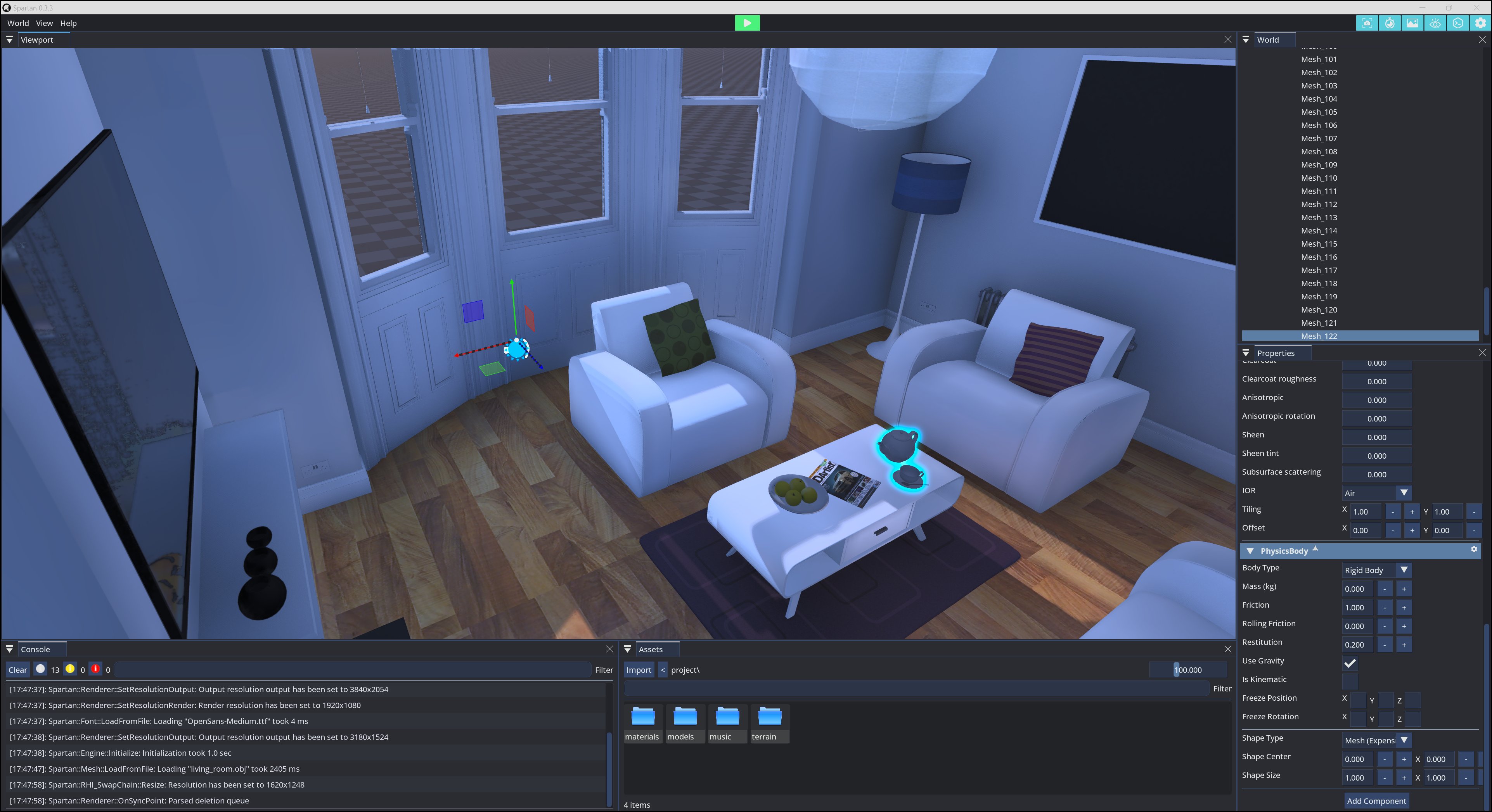Open the shader editor terminal icon
1492x812 pixels.
tap(1458, 23)
